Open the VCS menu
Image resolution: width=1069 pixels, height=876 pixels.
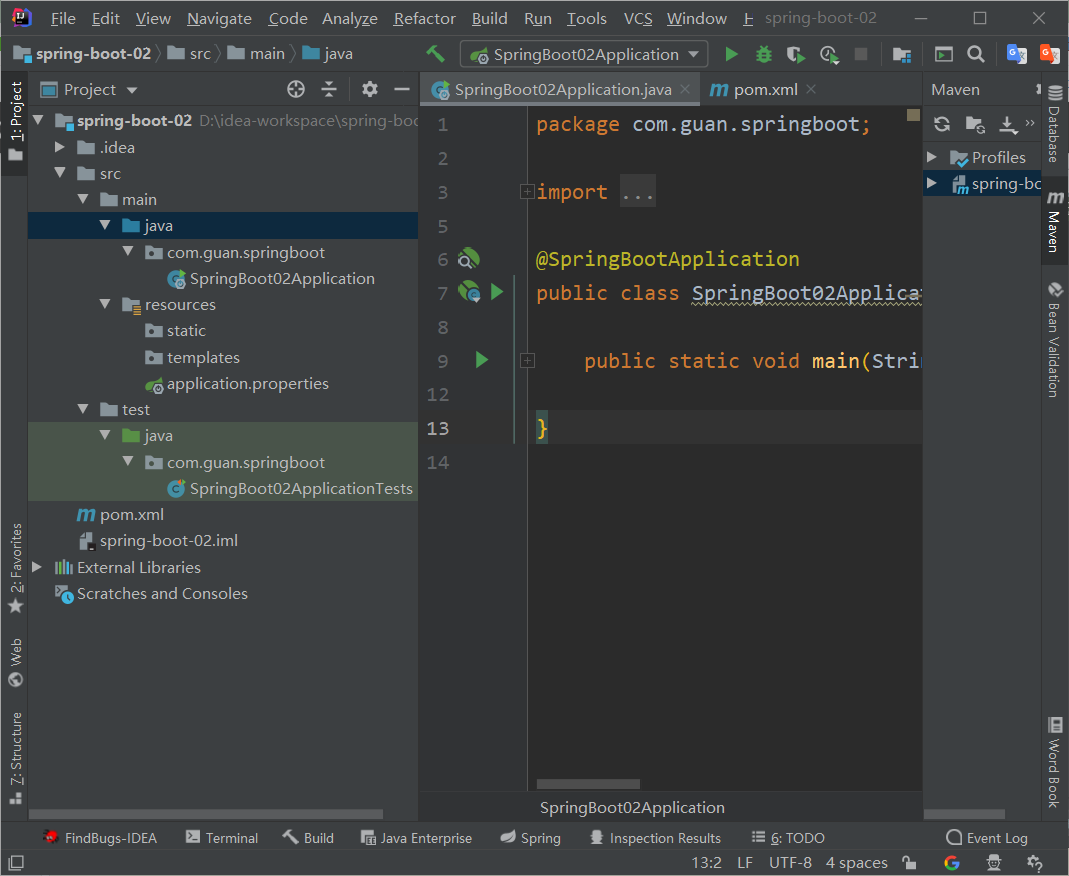tap(637, 18)
